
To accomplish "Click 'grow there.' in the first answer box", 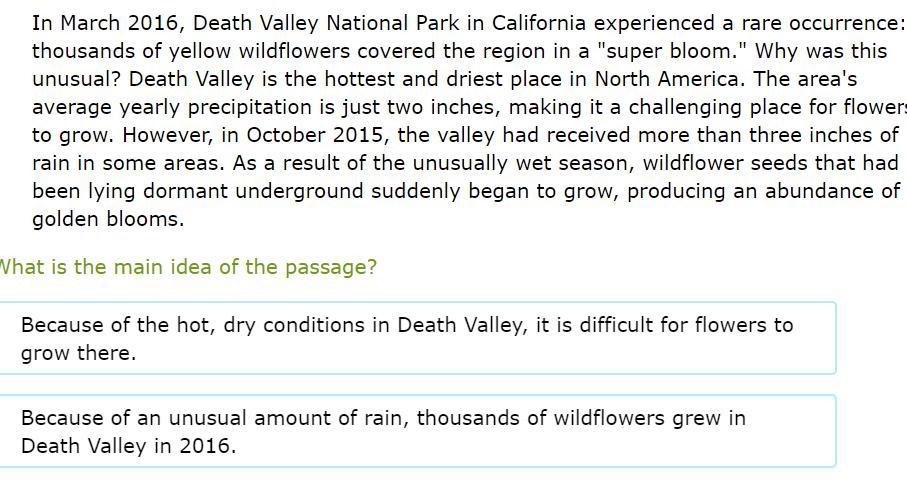I will [x=78, y=353].
